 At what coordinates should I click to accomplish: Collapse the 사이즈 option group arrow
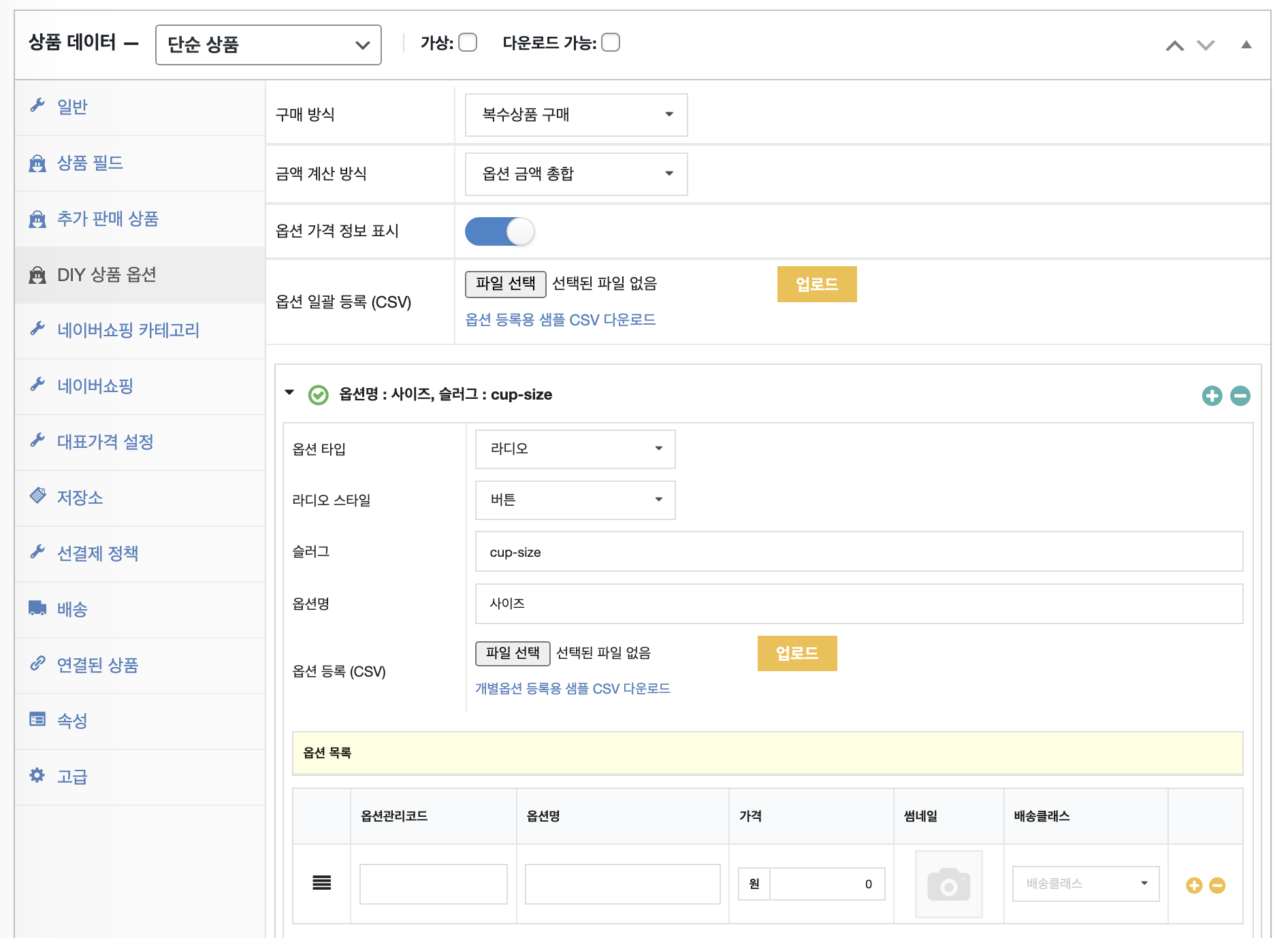(x=290, y=393)
